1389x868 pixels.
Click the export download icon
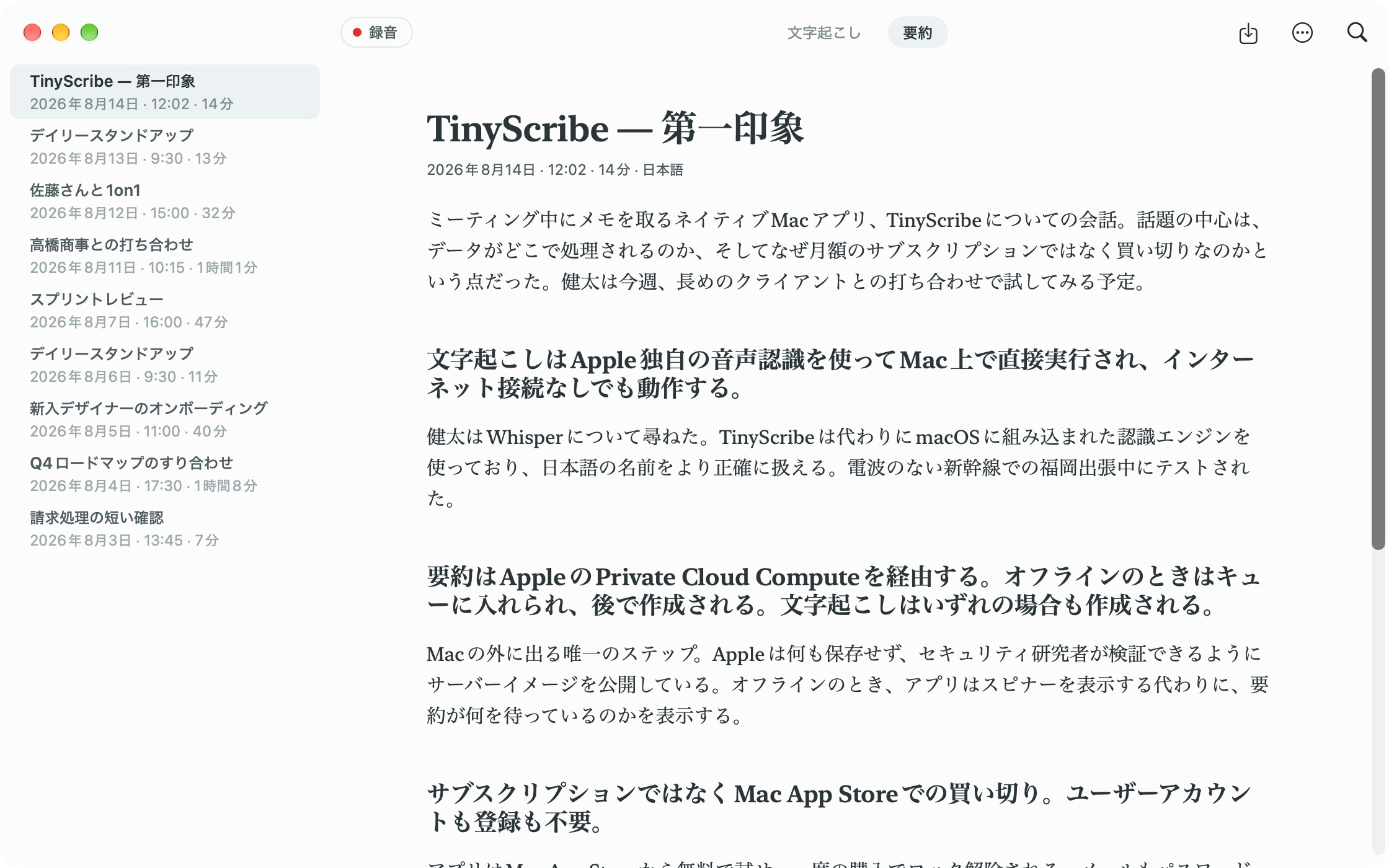click(x=1248, y=32)
